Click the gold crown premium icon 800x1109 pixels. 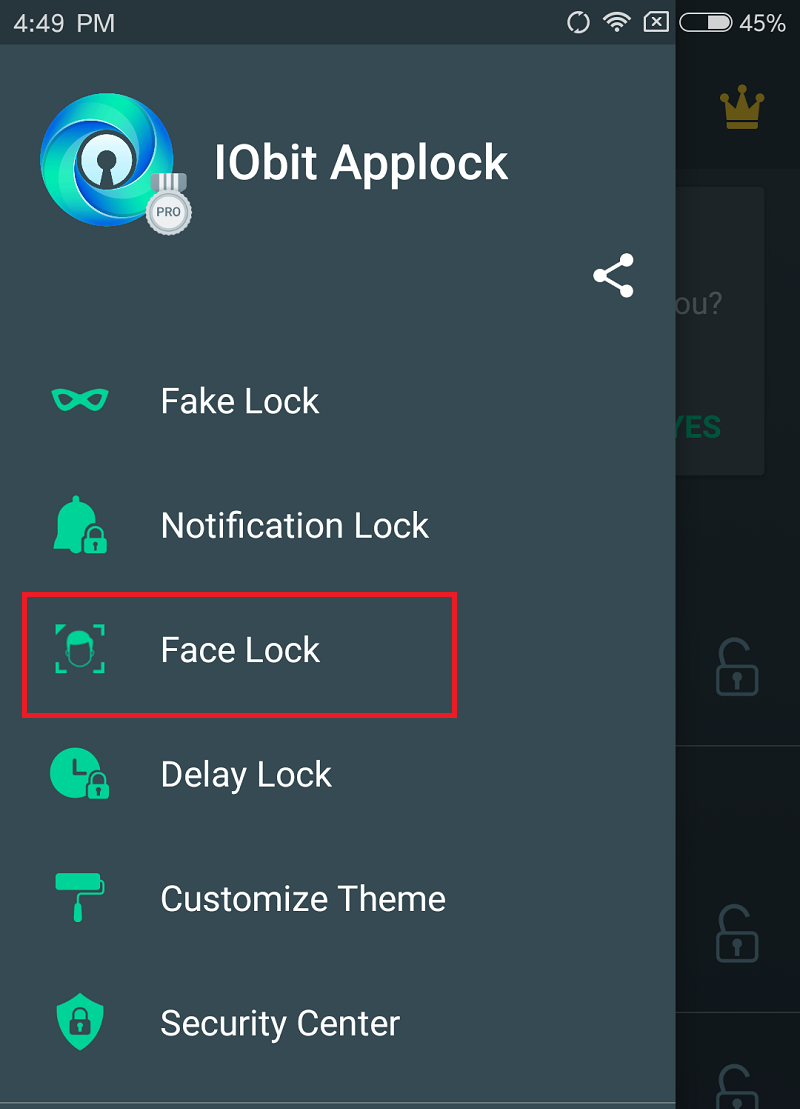coord(741,108)
